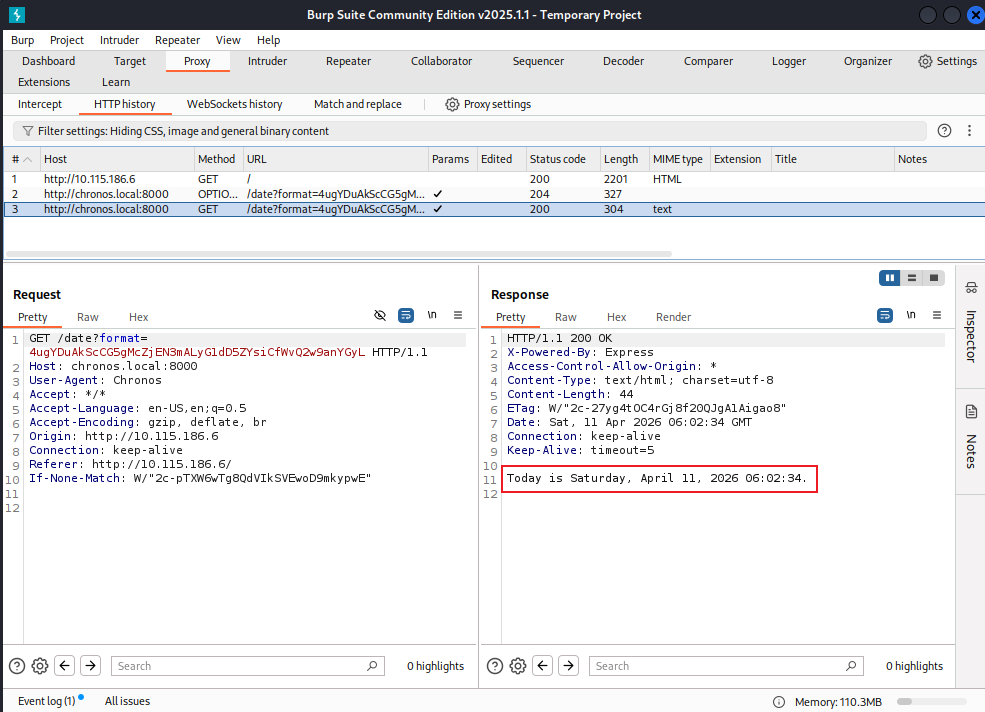Click the memory usage progress bar
This screenshot has width=985, height=712.
[932, 701]
